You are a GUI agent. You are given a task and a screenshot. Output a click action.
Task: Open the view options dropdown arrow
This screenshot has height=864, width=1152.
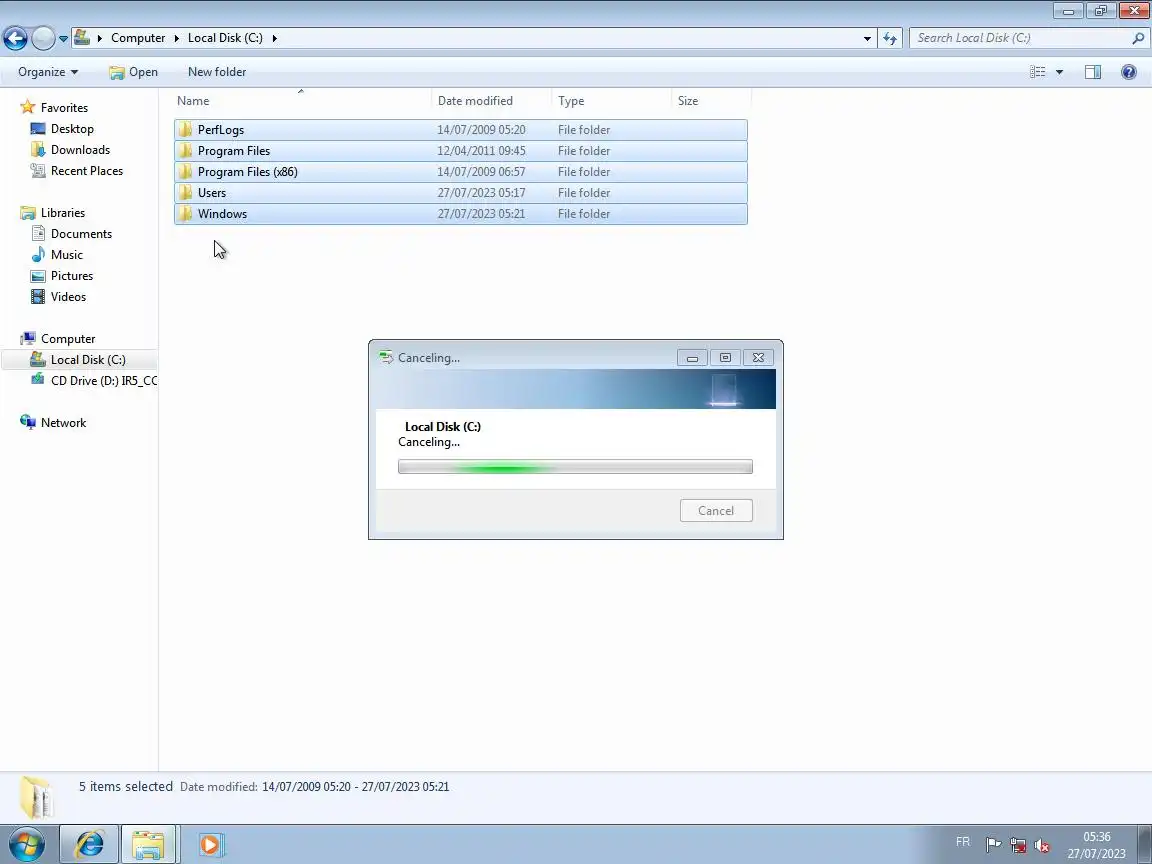tap(1059, 72)
